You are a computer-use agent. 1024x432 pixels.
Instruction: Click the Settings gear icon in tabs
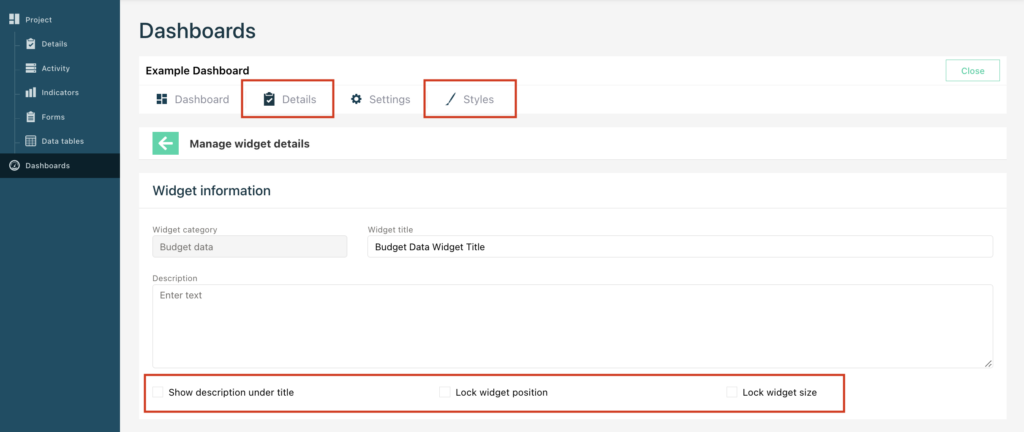click(356, 99)
